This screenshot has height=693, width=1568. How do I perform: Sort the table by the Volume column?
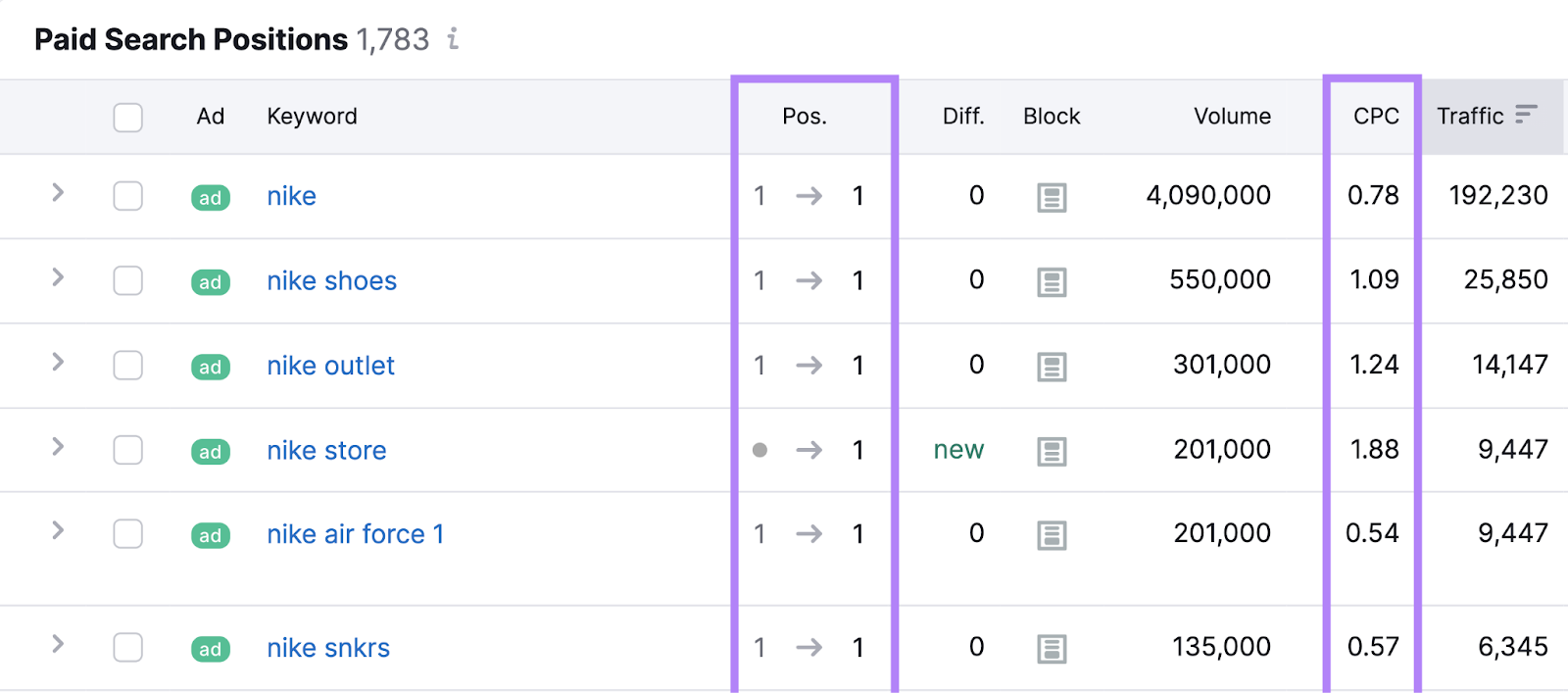(x=1231, y=117)
